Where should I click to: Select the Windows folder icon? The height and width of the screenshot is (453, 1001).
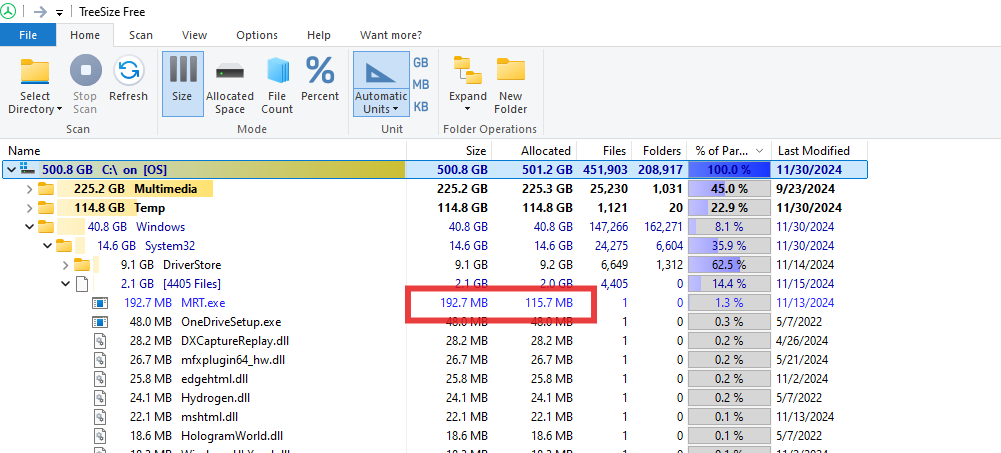46,226
